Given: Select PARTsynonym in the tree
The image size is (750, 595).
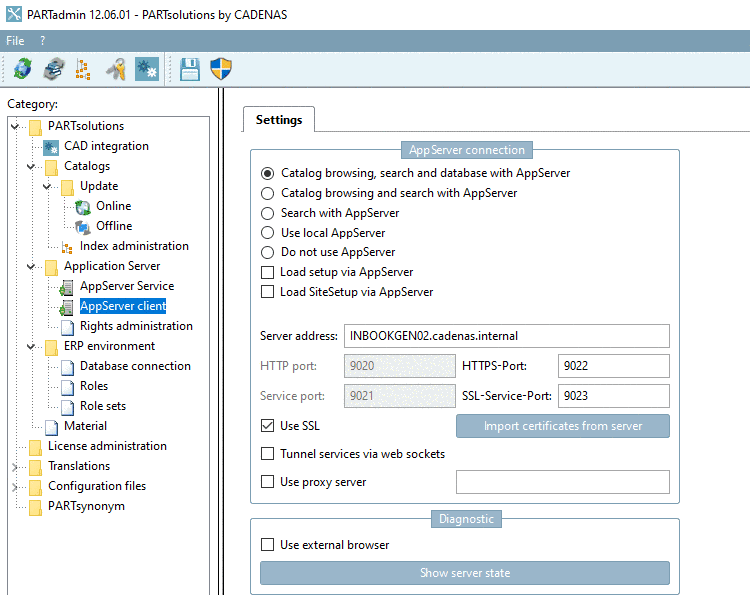Looking at the screenshot, I should 86,506.
